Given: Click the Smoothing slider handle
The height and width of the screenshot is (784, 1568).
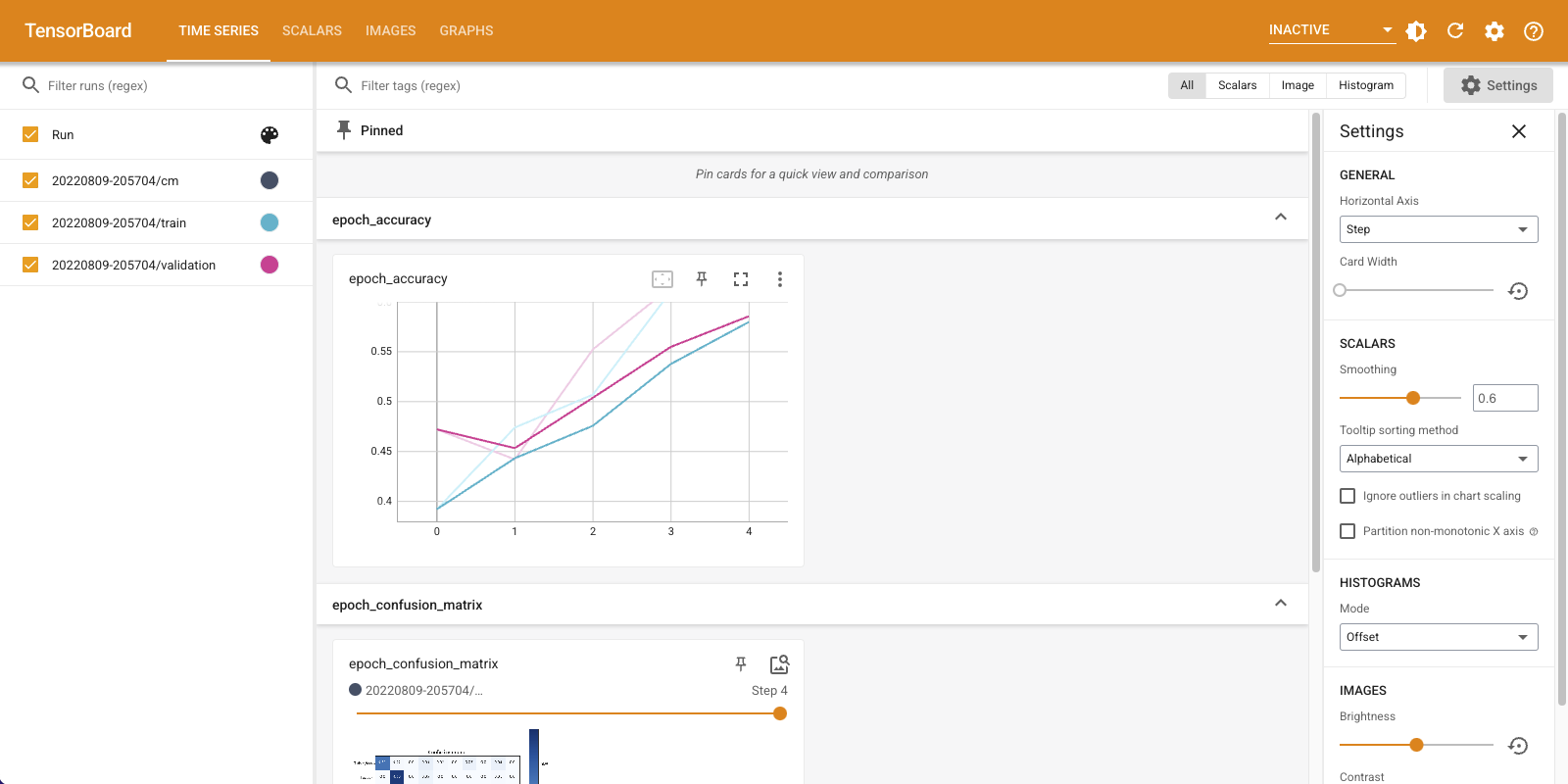Looking at the screenshot, I should click(1413, 398).
